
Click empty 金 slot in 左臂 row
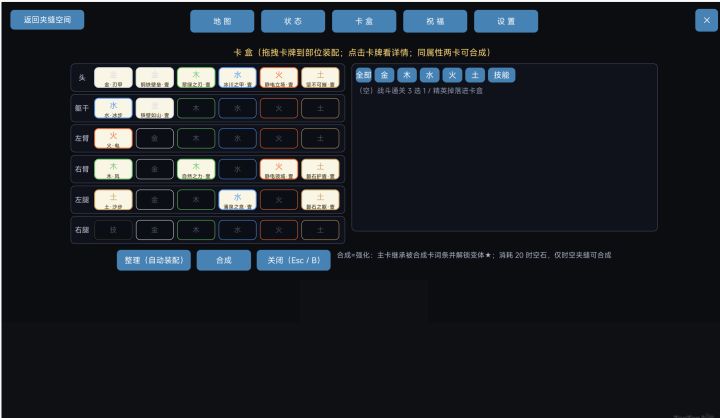pos(155,138)
